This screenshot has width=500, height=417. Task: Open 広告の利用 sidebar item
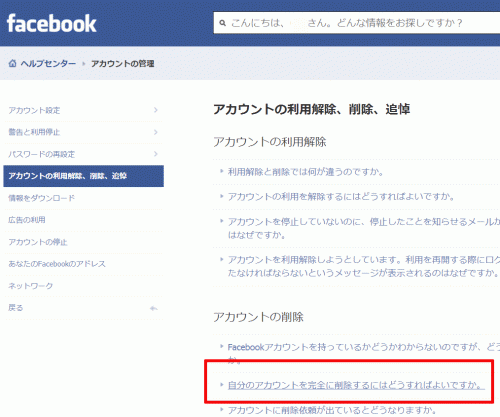coord(83,220)
